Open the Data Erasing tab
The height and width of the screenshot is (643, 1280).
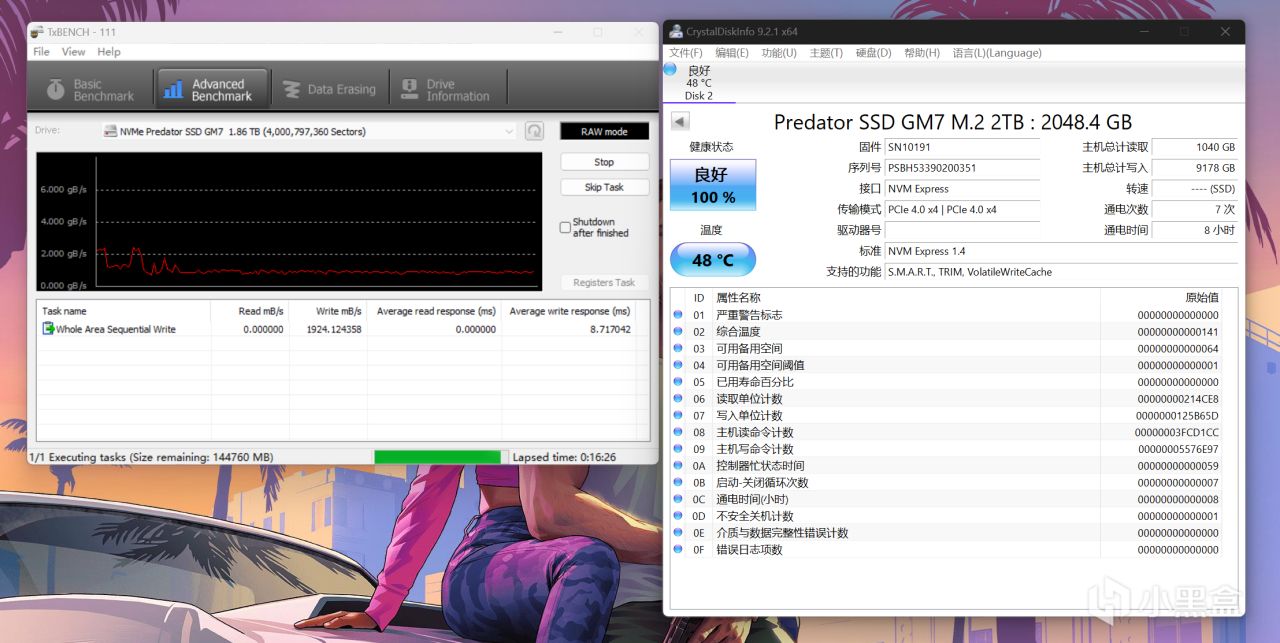coord(330,89)
